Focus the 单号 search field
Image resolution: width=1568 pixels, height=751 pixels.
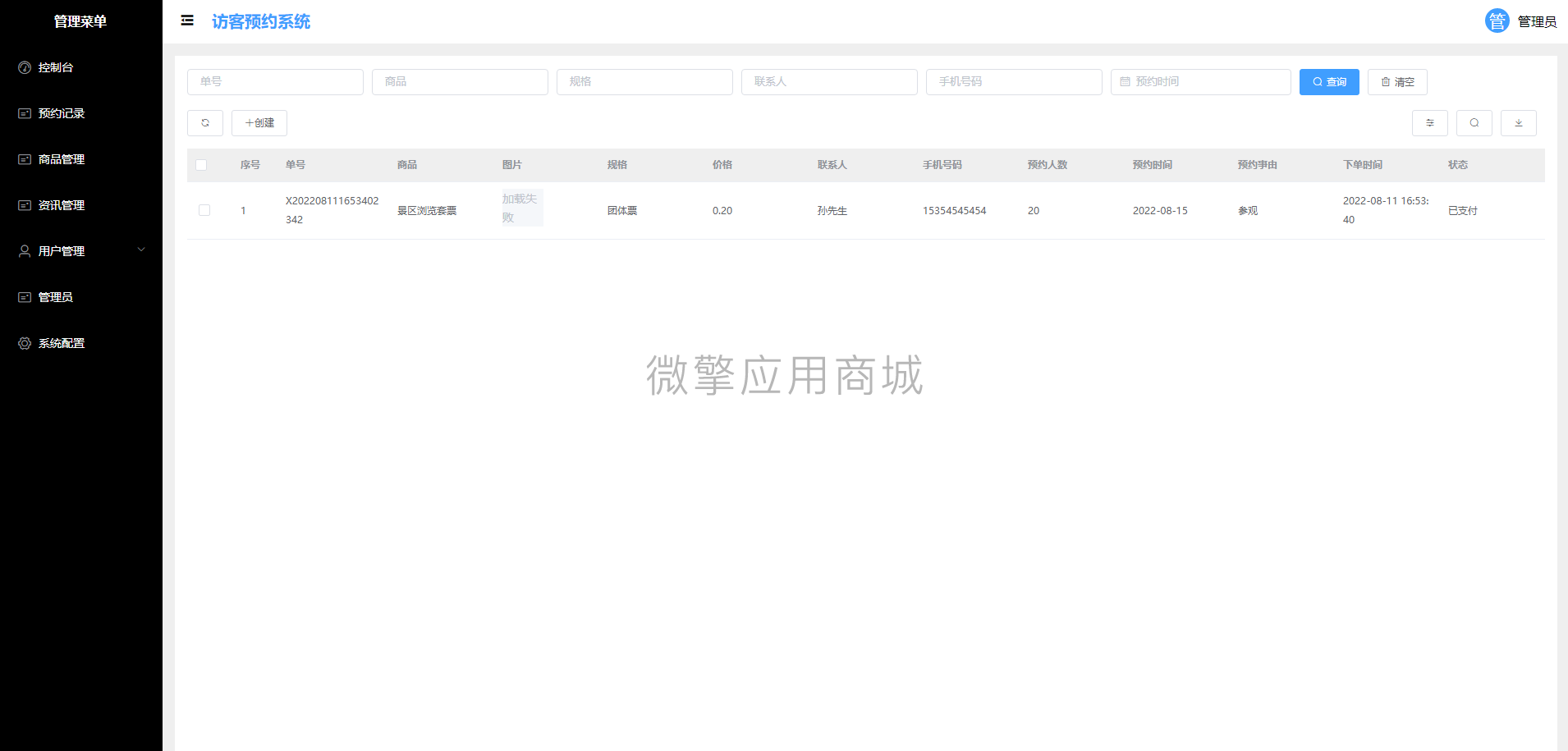[275, 82]
